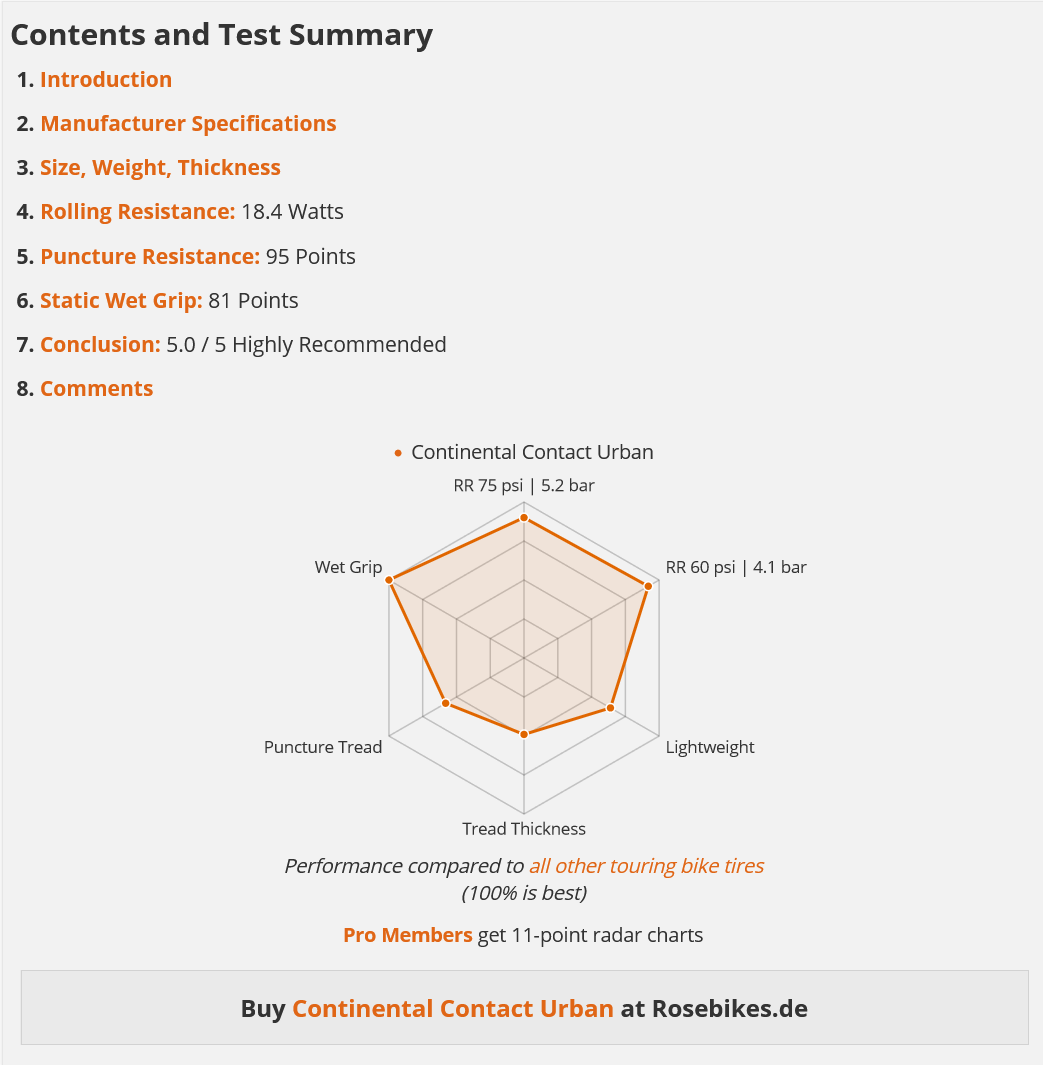Click the Puncture Tread data point
Viewport: 1043px width, 1065px height.
pos(446,703)
